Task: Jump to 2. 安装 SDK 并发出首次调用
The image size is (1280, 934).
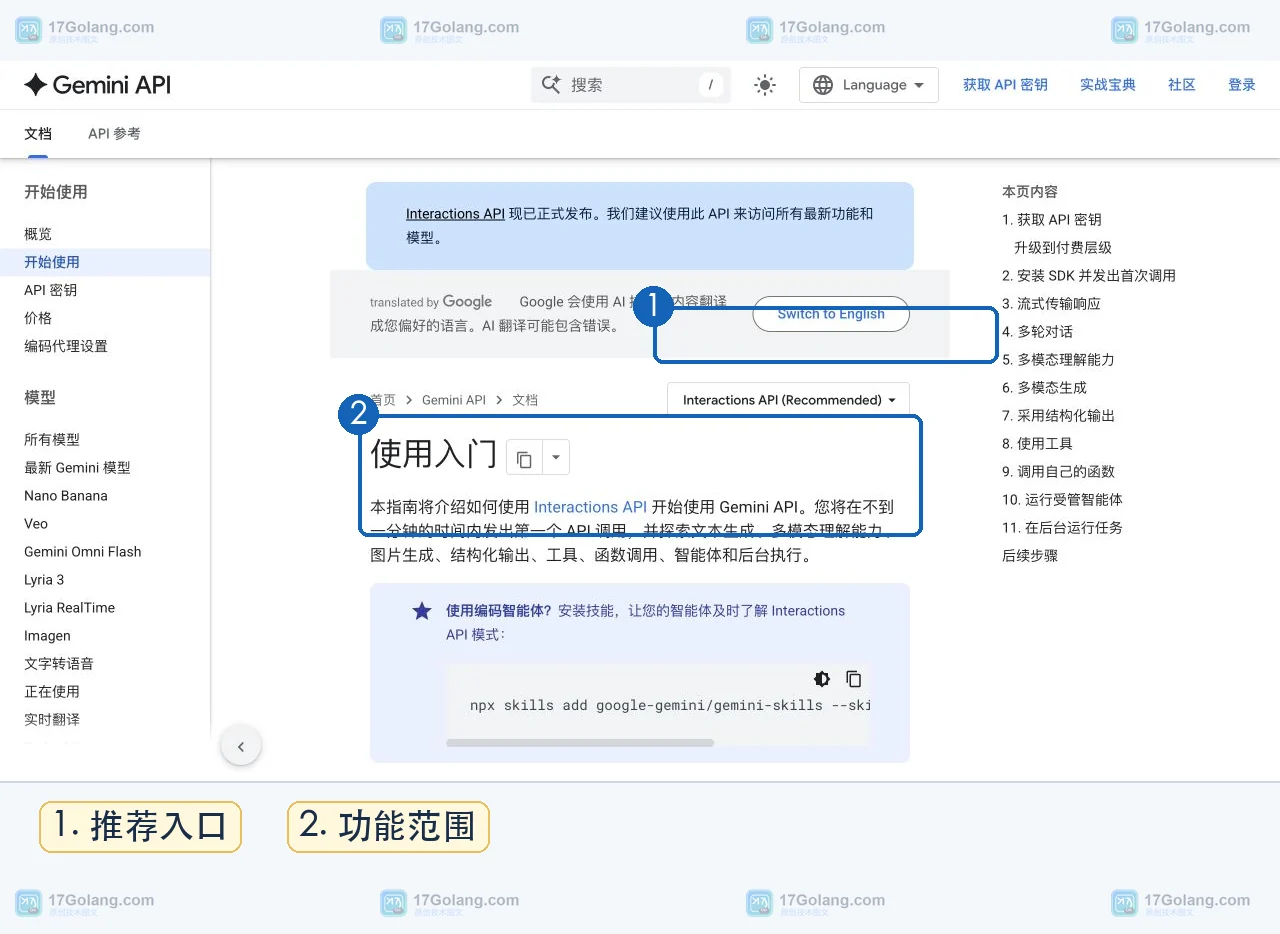Action: (1089, 276)
